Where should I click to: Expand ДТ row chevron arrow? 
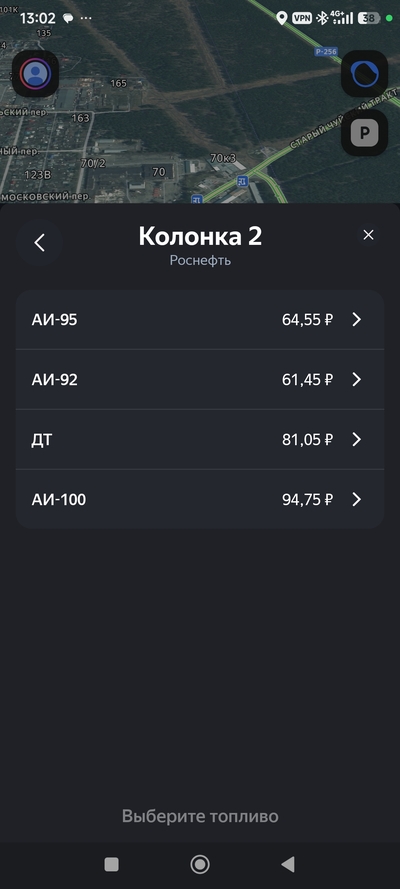click(356, 439)
